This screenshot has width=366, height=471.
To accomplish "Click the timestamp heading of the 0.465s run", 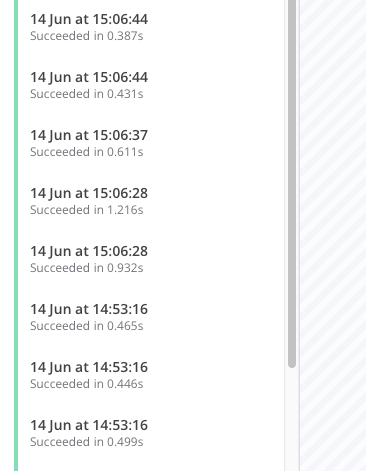I will pos(89,309).
